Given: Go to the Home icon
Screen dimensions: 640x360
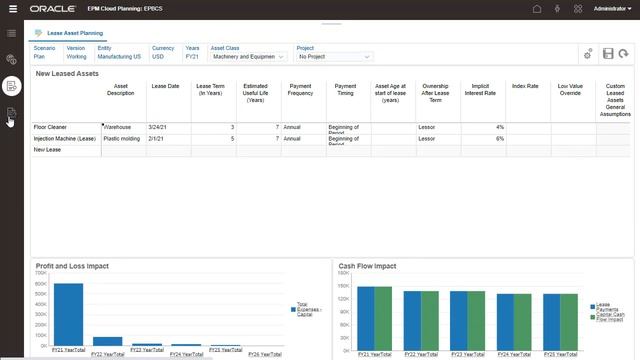Looking at the screenshot, I should tap(537, 9).
